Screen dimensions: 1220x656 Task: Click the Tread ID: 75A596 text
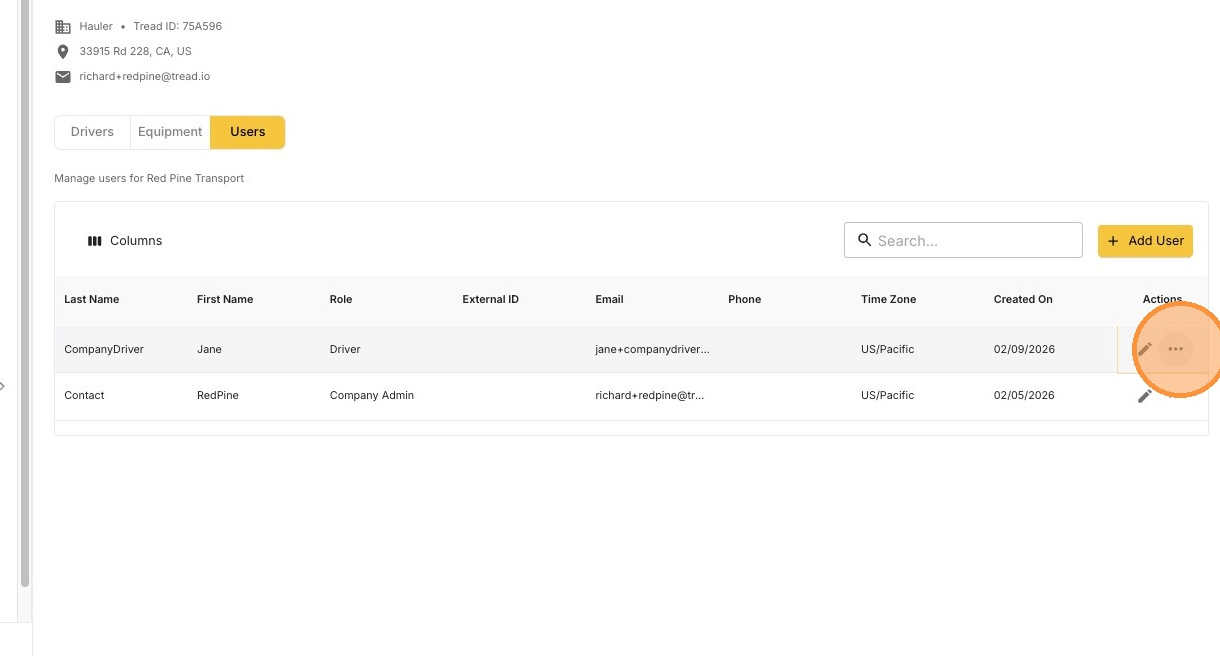pyautogui.click(x=178, y=26)
